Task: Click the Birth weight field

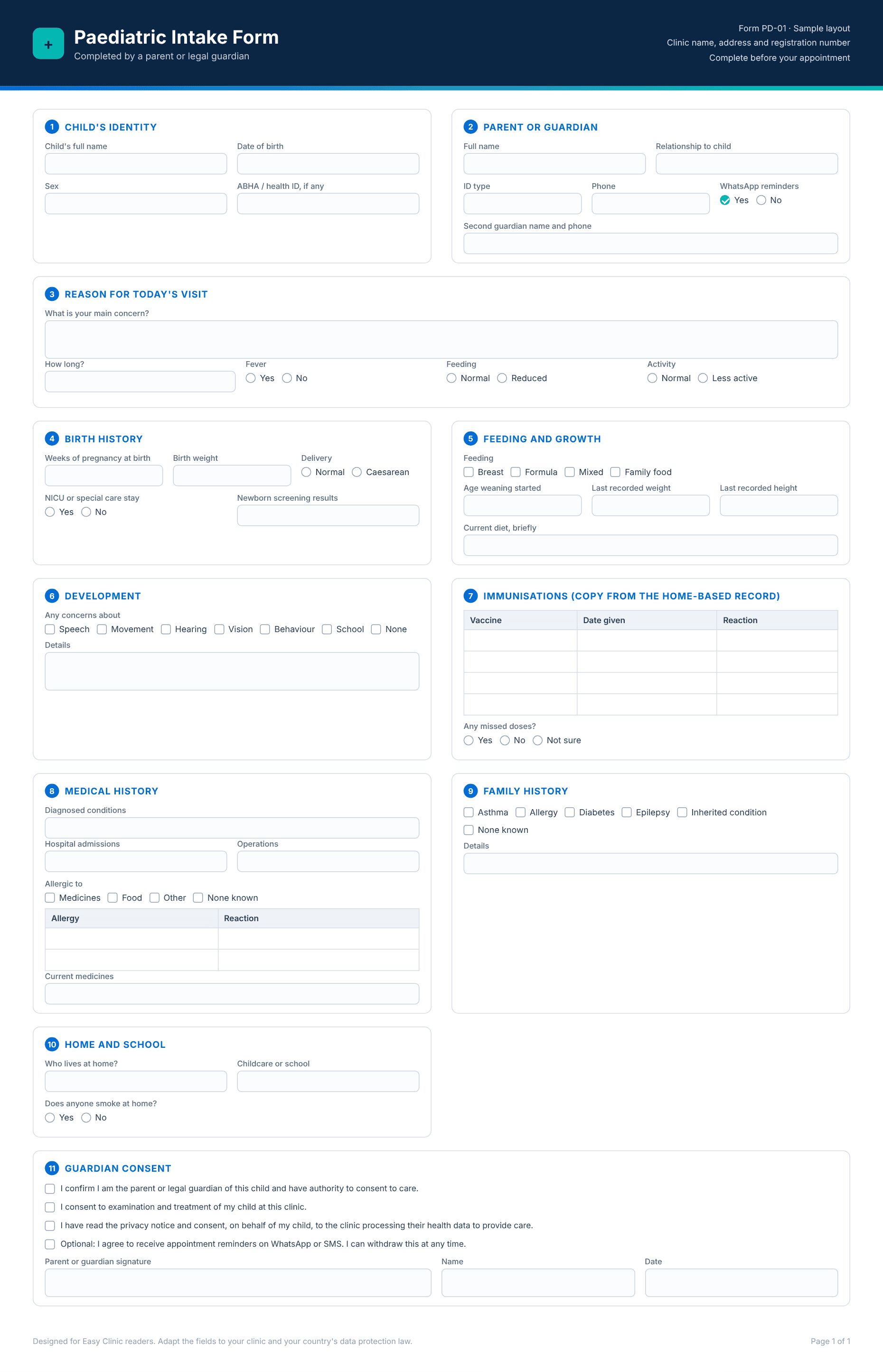Action: coord(232,476)
